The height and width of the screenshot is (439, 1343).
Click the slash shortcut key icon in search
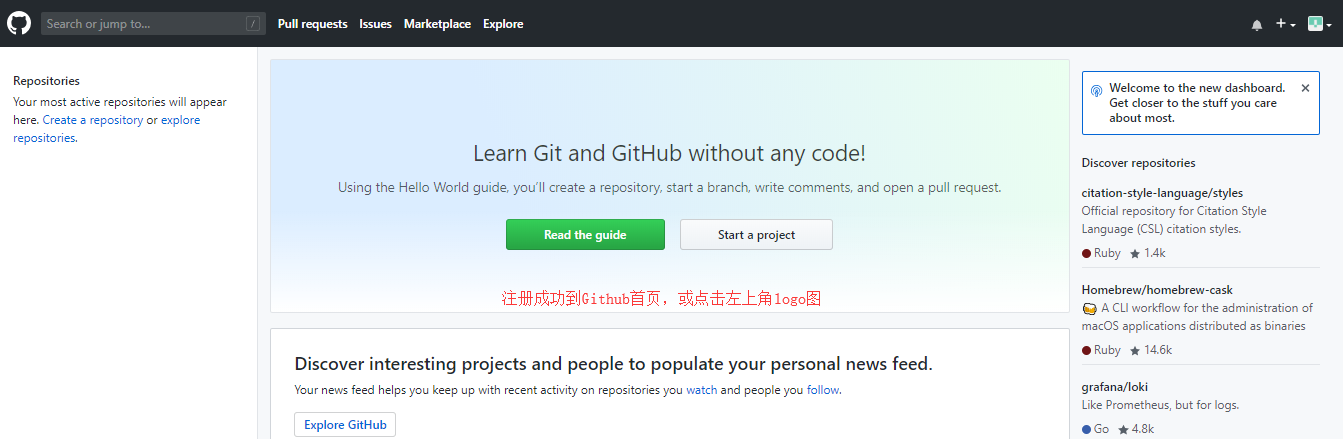coord(254,24)
